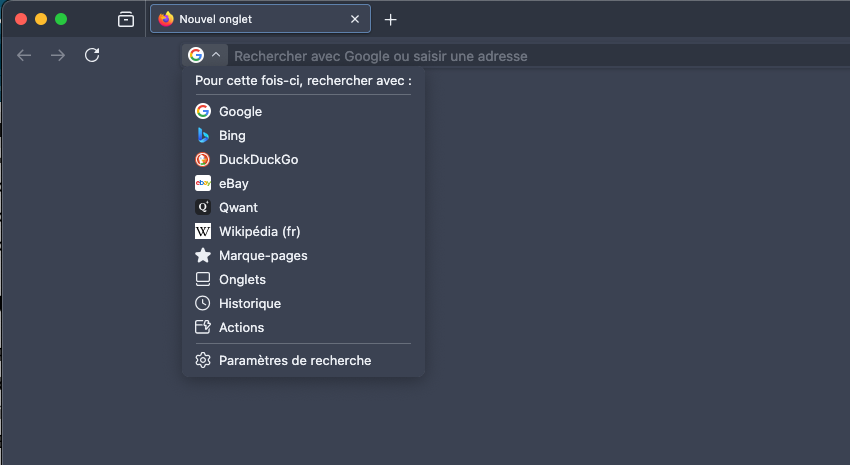The height and width of the screenshot is (465, 850).
Task: Select the Onglets search option
Action: click(x=303, y=279)
